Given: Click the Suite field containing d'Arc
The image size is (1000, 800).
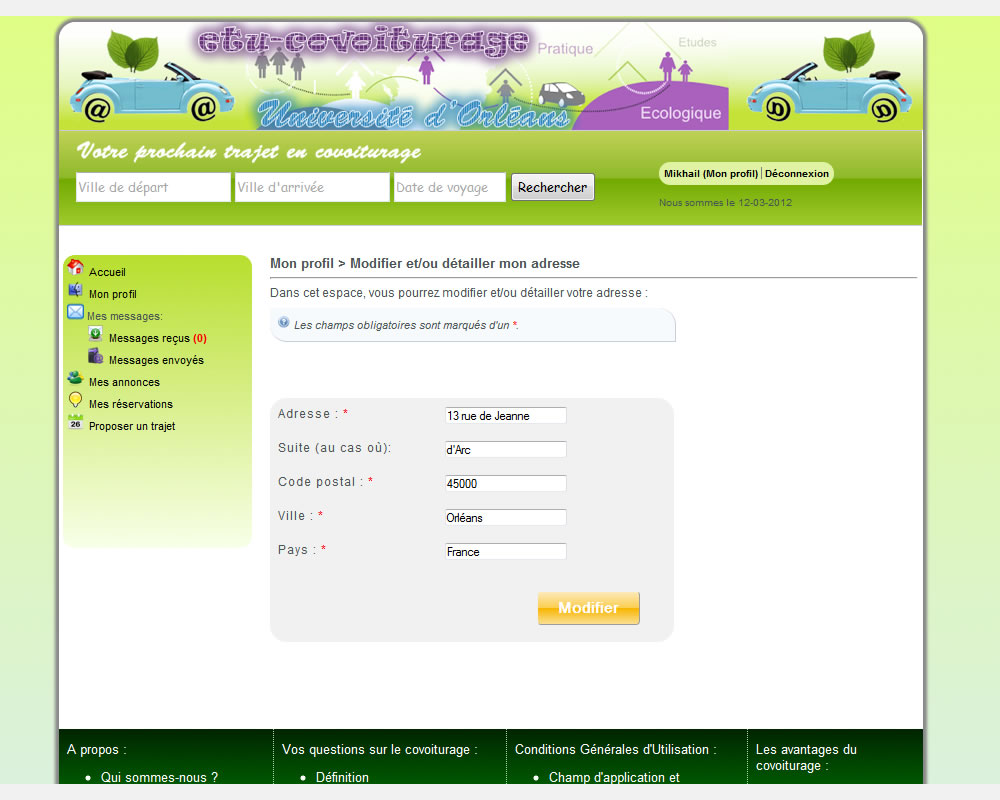Looking at the screenshot, I should pyautogui.click(x=505, y=449).
